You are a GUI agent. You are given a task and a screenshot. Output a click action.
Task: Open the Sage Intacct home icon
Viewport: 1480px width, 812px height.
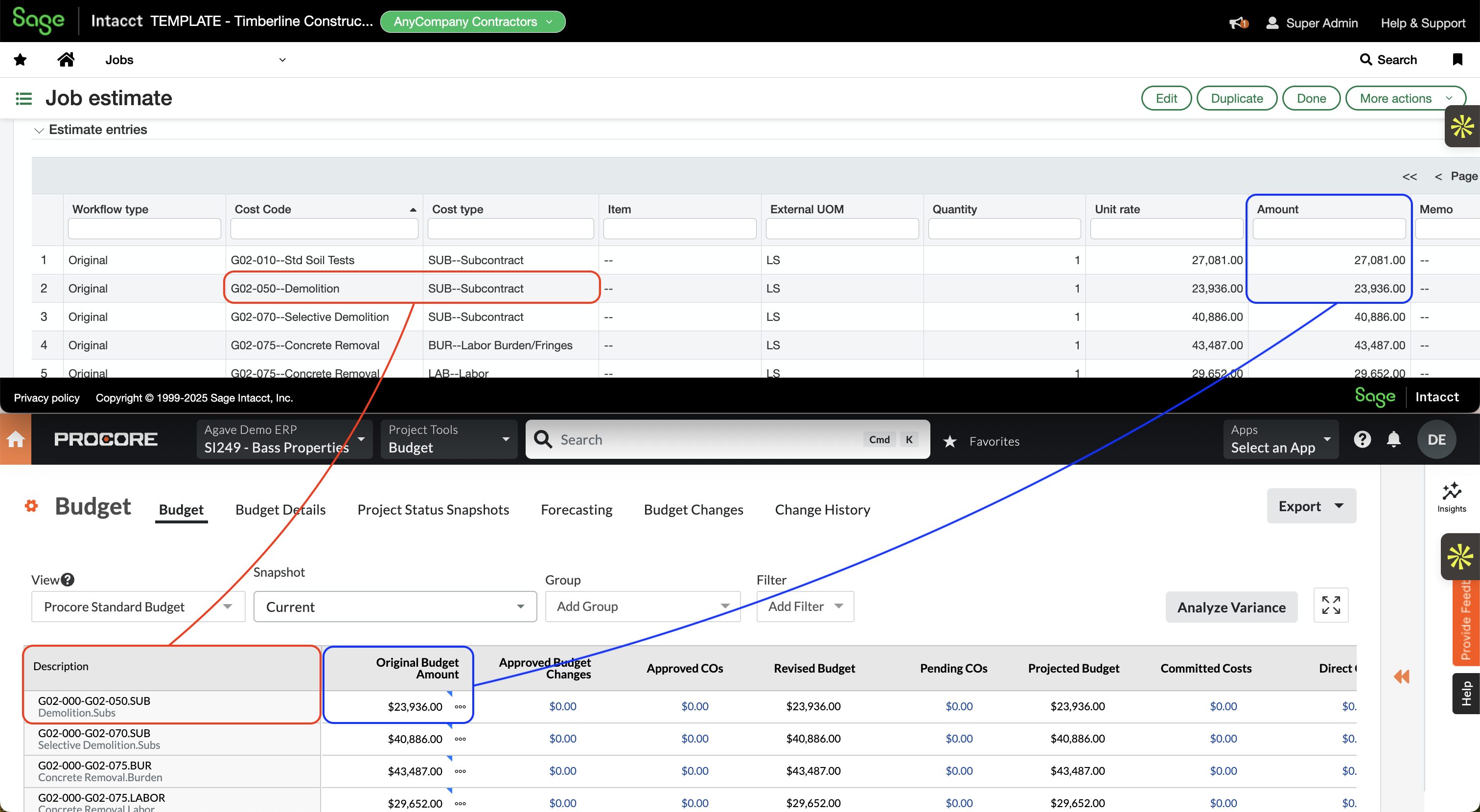coord(66,59)
